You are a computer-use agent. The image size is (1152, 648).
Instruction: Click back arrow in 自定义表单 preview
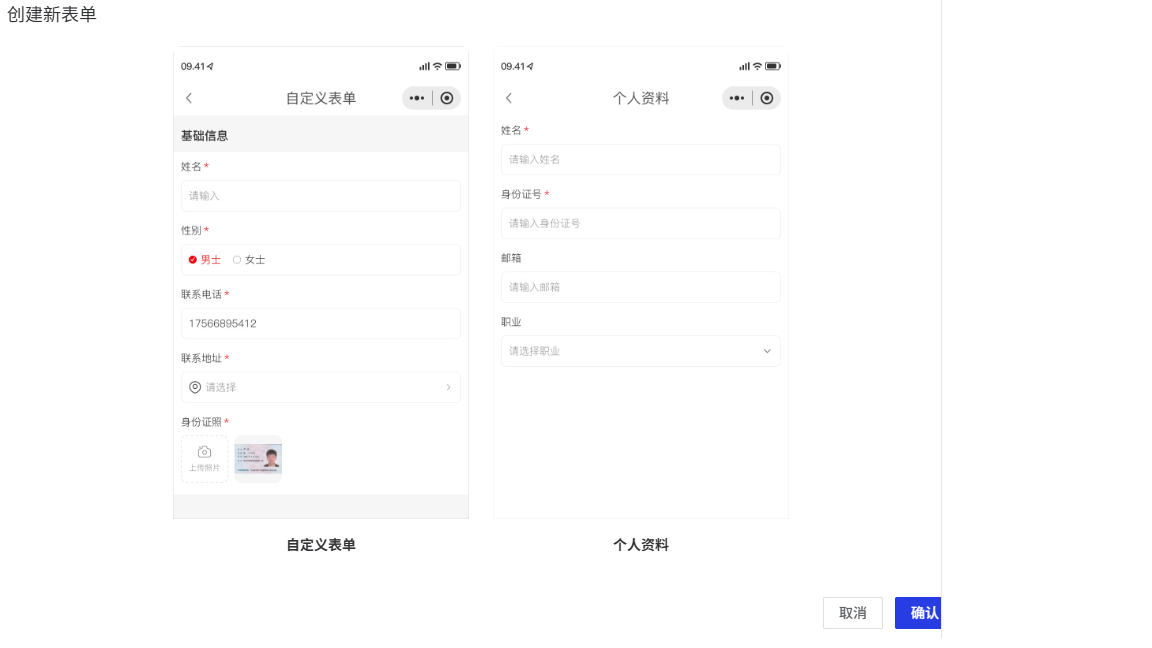click(189, 98)
